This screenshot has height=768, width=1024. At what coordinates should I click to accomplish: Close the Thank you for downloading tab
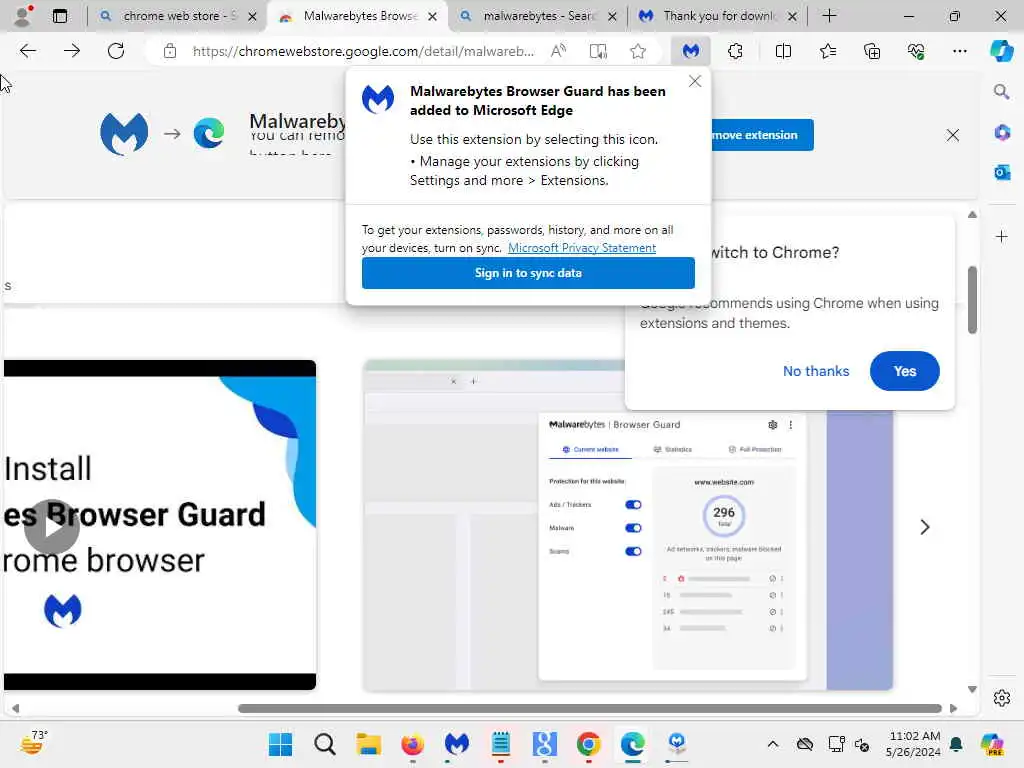click(792, 16)
